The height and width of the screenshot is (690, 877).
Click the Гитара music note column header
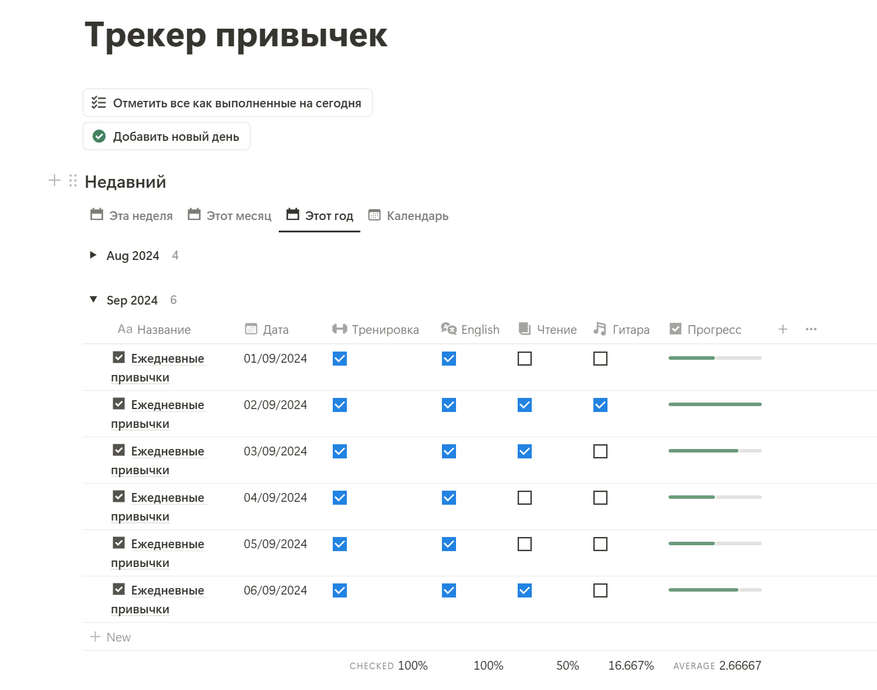pyautogui.click(x=621, y=329)
